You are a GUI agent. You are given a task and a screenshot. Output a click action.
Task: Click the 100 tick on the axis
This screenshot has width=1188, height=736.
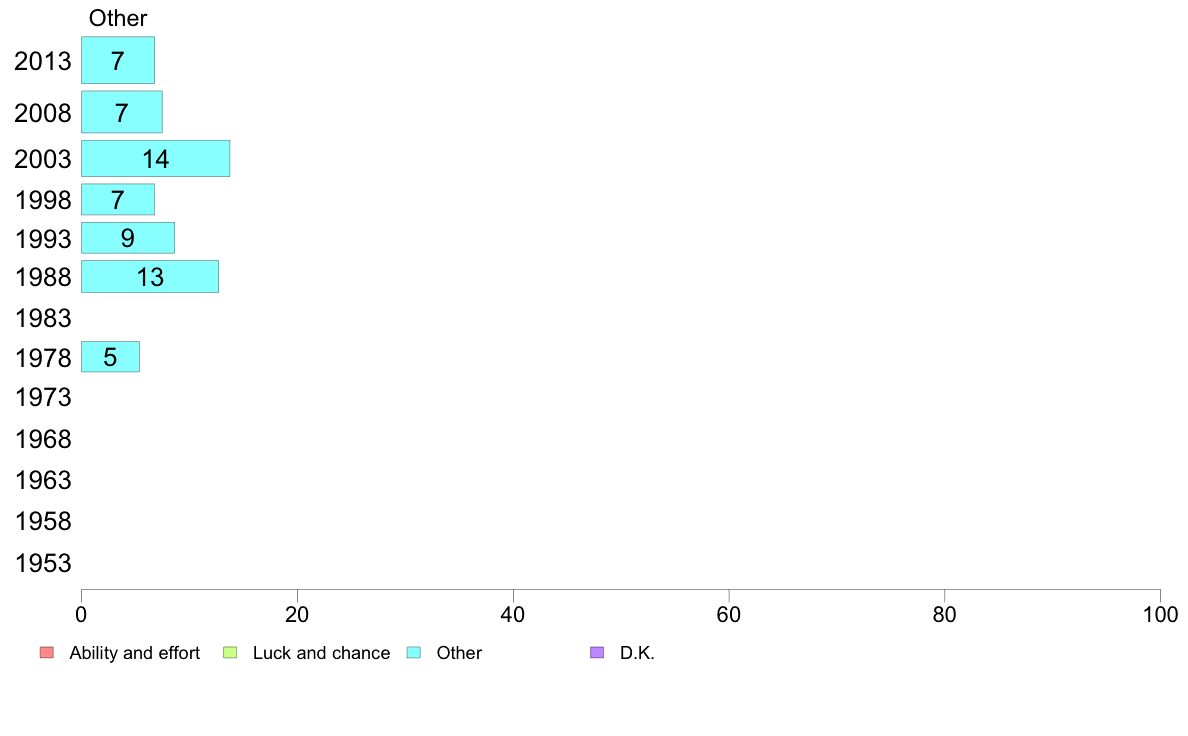point(1160,615)
